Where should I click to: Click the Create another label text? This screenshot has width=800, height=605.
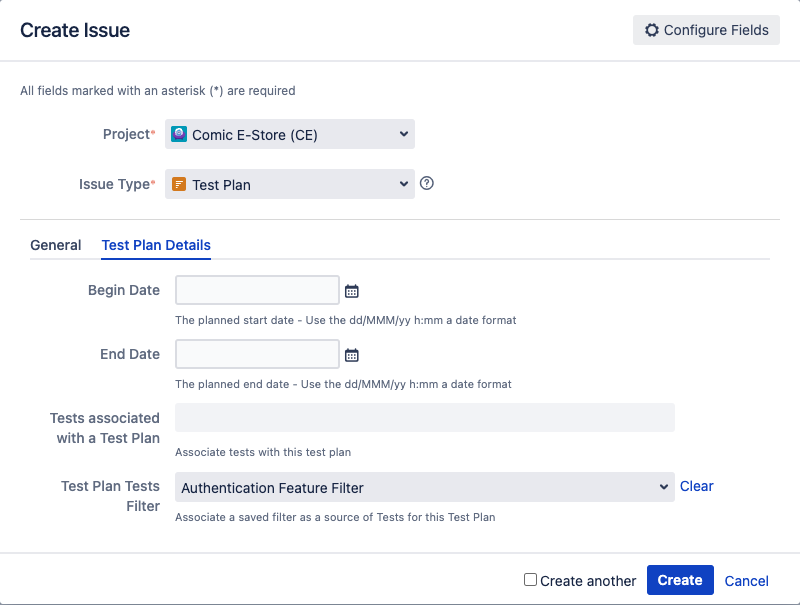(x=588, y=581)
